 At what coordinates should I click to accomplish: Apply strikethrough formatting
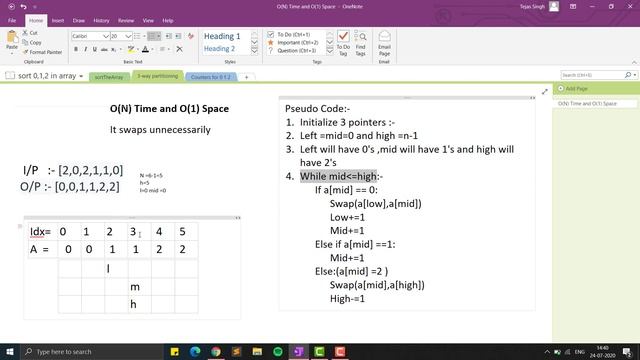(x=104, y=49)
